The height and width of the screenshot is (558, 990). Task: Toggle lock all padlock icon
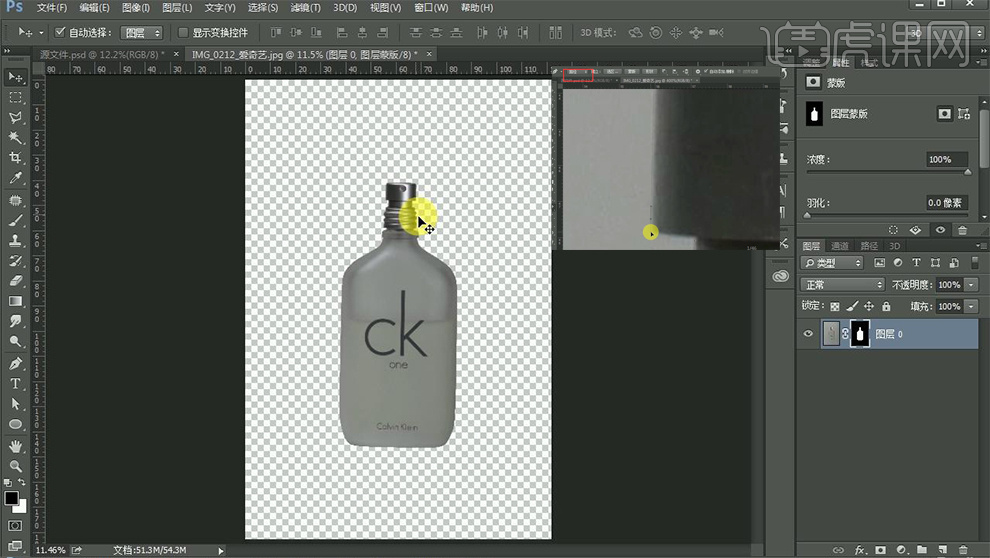886,306
